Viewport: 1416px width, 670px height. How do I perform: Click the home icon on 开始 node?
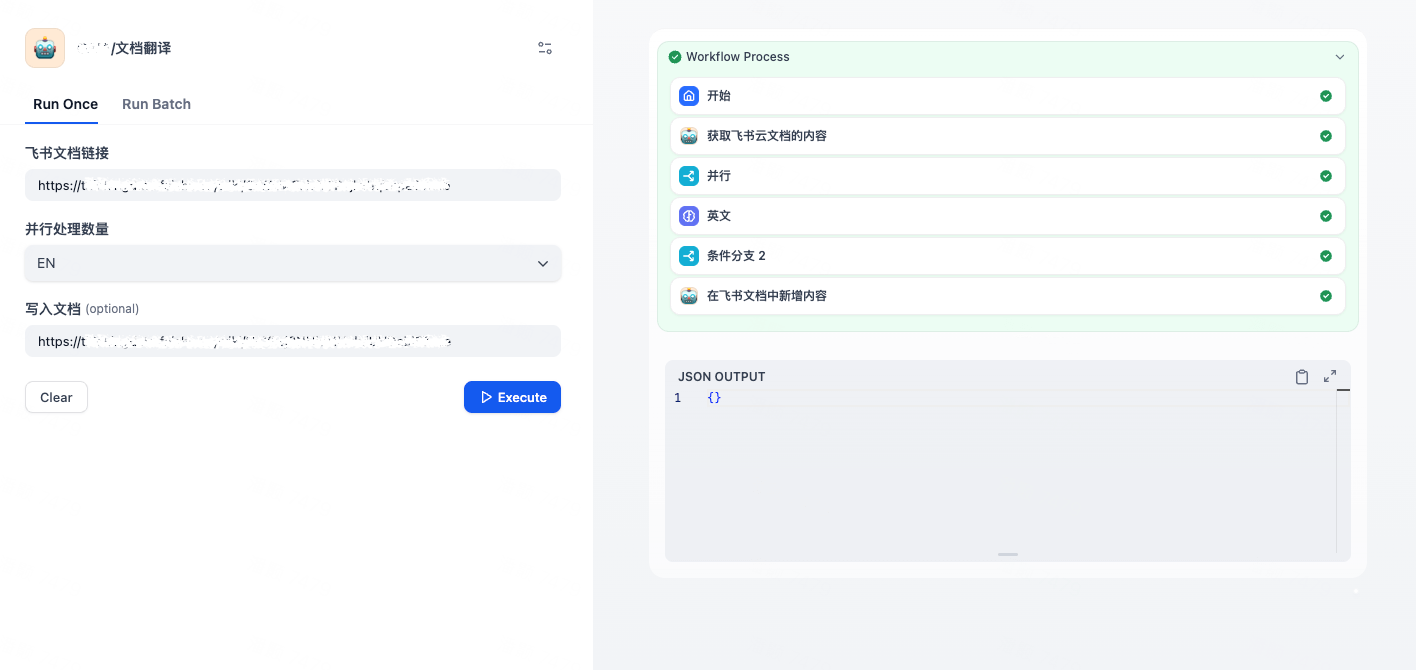pos(688,96)
